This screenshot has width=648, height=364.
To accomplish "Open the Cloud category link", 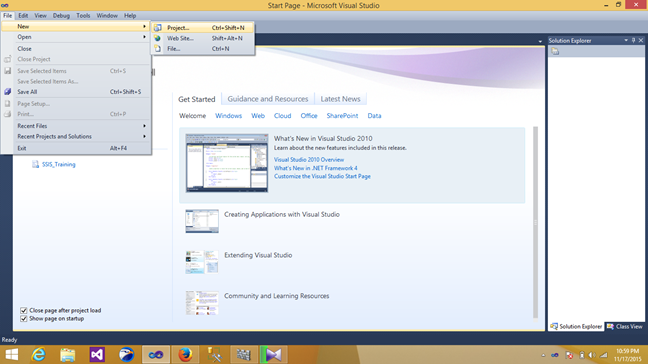I will tap(283, 116).
